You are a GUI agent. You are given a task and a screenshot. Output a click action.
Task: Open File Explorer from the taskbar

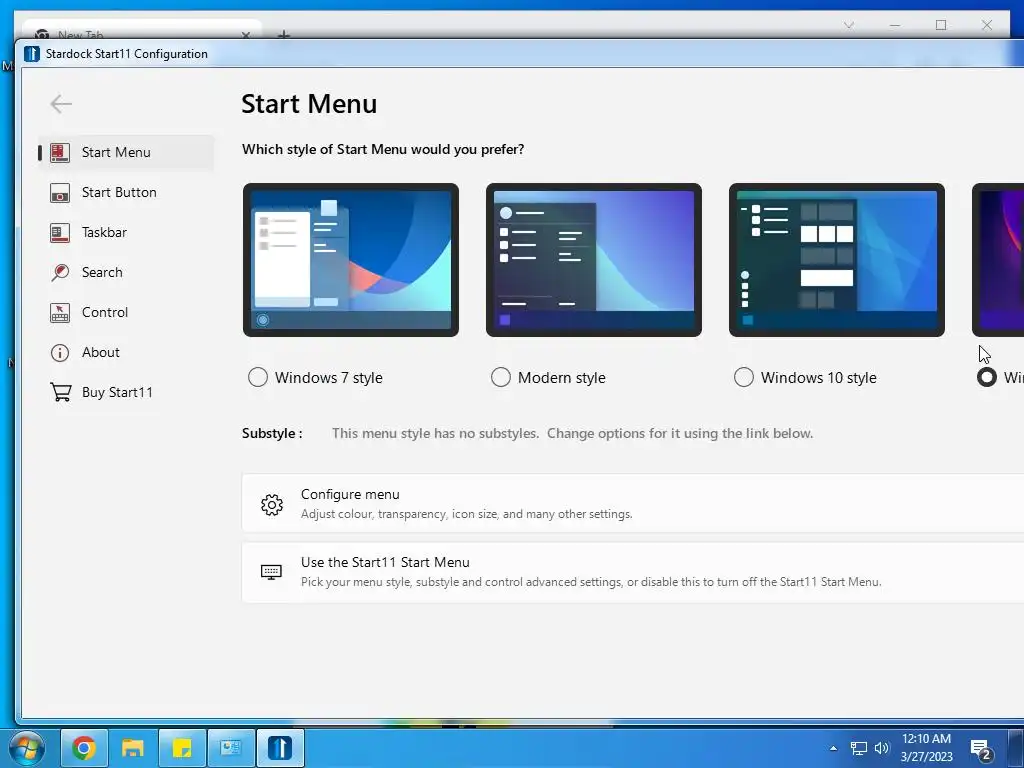click(x=133, y=748)
